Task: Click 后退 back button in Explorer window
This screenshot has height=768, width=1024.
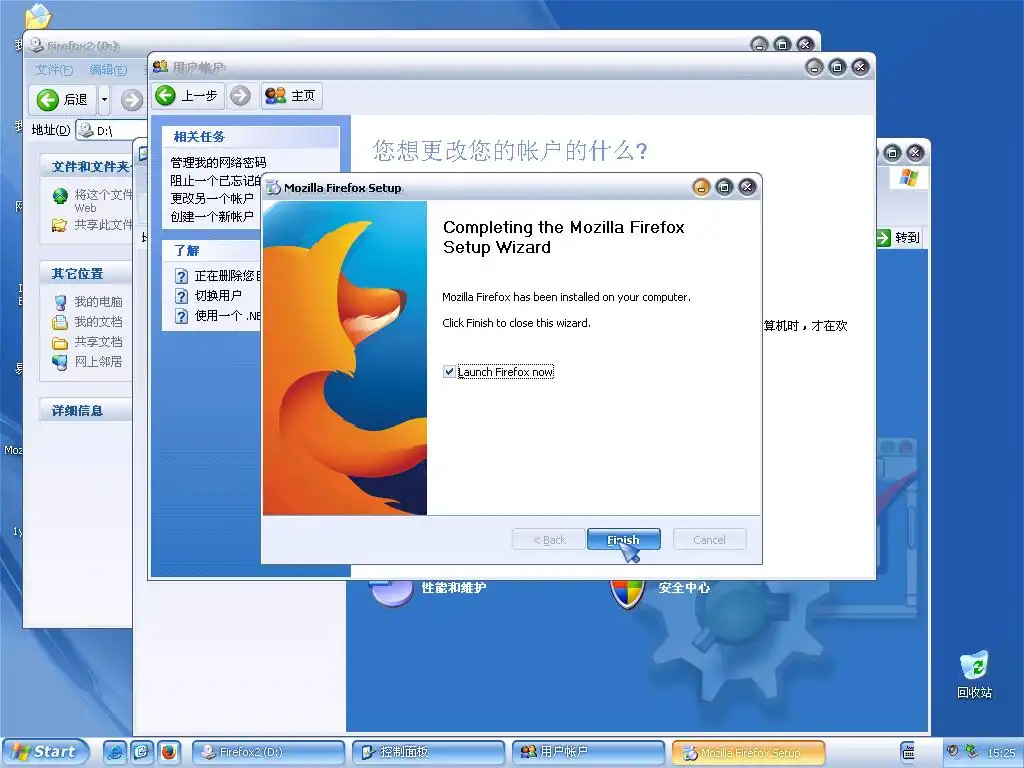Action: pyautogui.click(x=63, y=100)
